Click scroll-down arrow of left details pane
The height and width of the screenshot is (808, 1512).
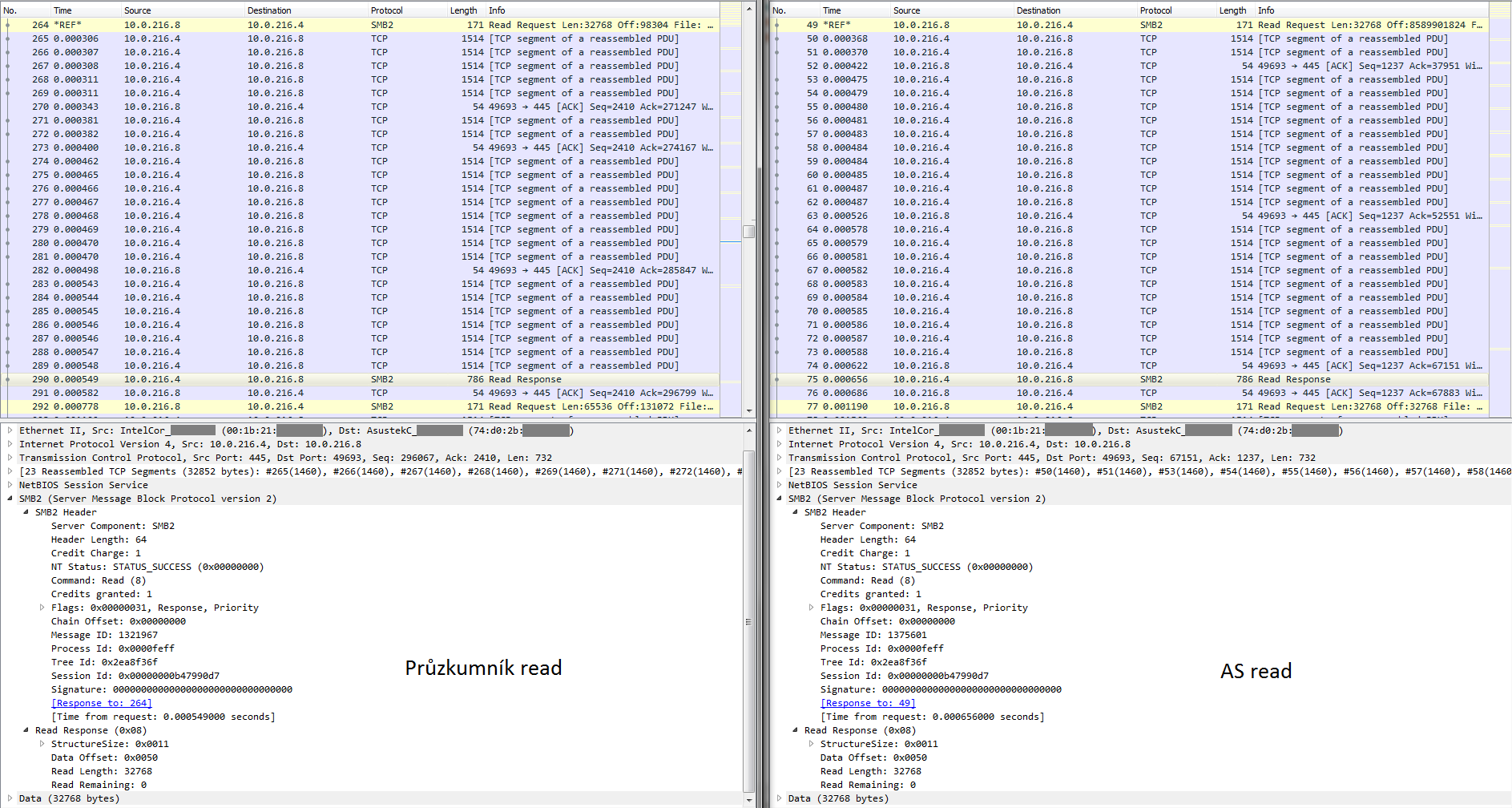[x=749, y=800]
